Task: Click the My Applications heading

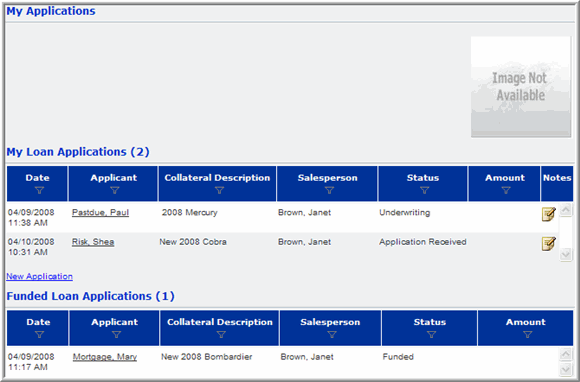Action: [x=51, y=11]
